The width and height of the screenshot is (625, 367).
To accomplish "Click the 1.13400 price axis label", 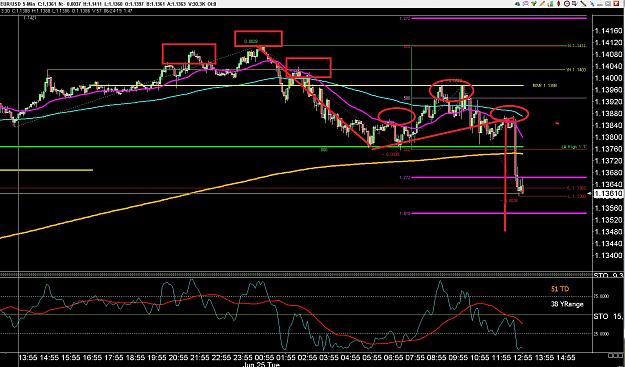I will click(608, 255).
